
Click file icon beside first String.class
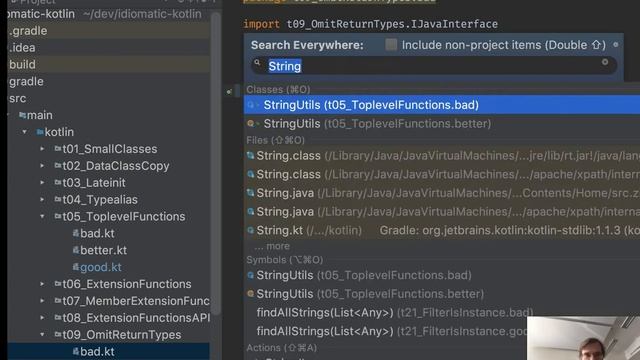point(251,156)
